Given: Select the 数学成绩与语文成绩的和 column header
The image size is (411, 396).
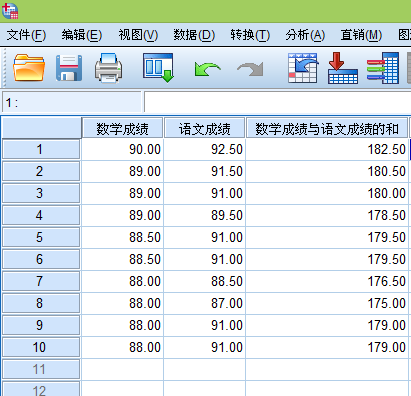Looking at the screenshot, I should 327,128.
